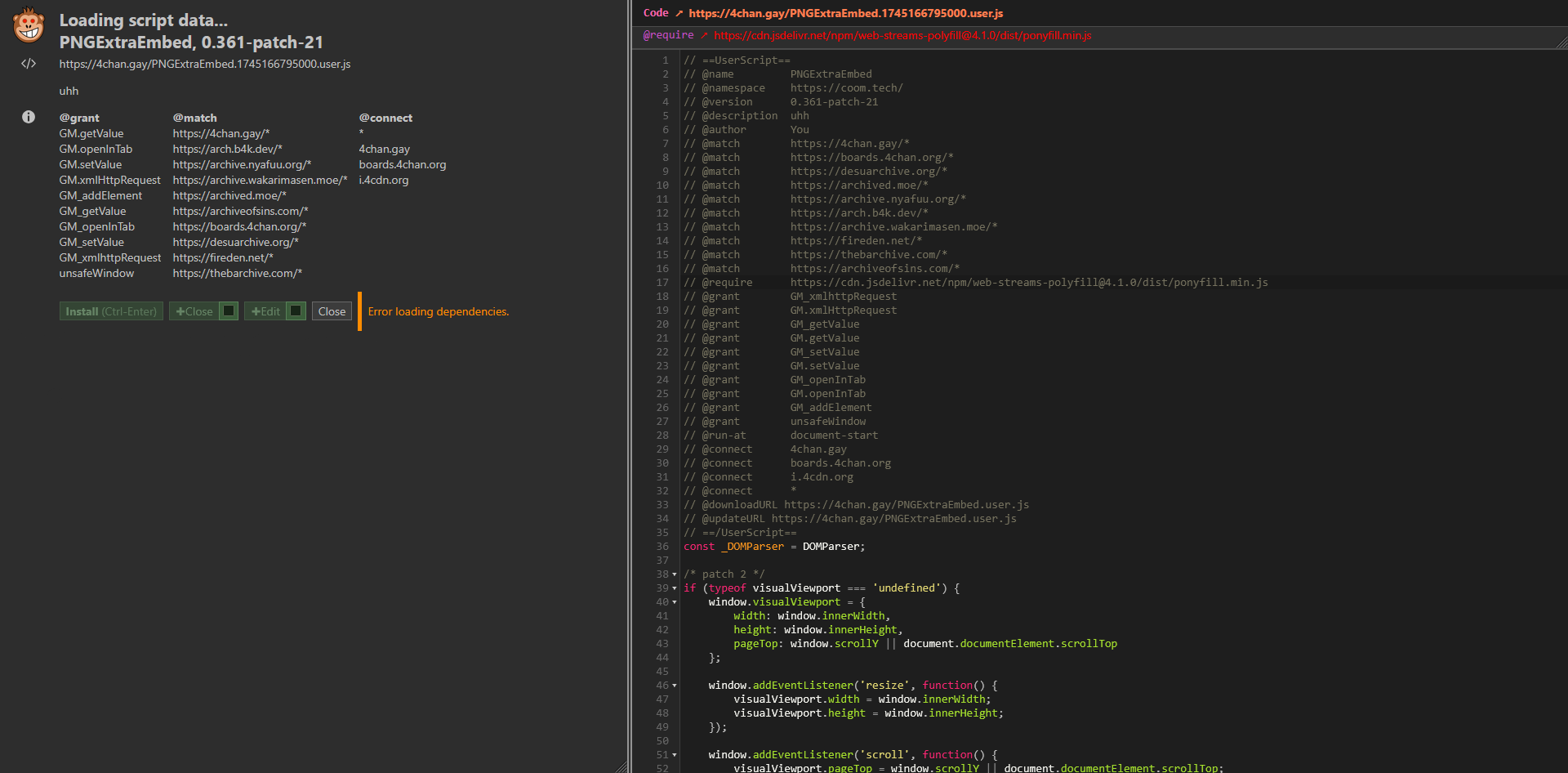Click the @namespace https://coom.tech/ code line

pyautogui.click(x=793, y=88)
